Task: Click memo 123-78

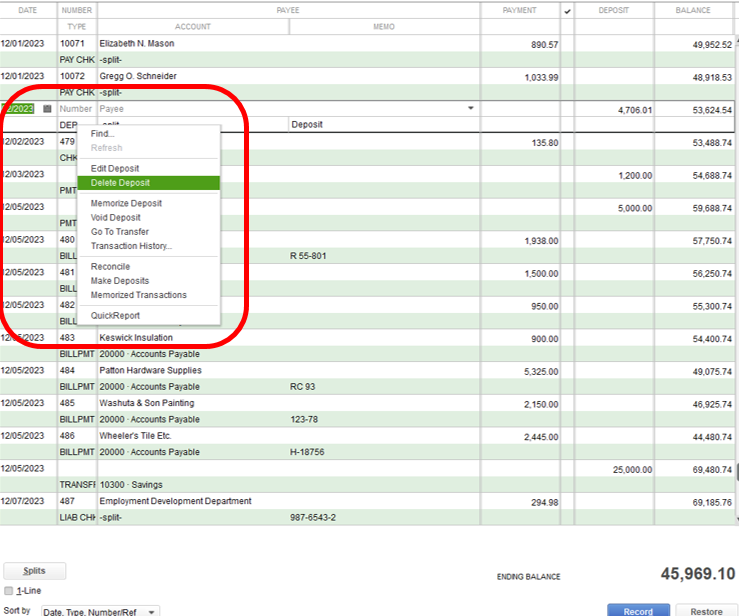Action: click(304, 419)
